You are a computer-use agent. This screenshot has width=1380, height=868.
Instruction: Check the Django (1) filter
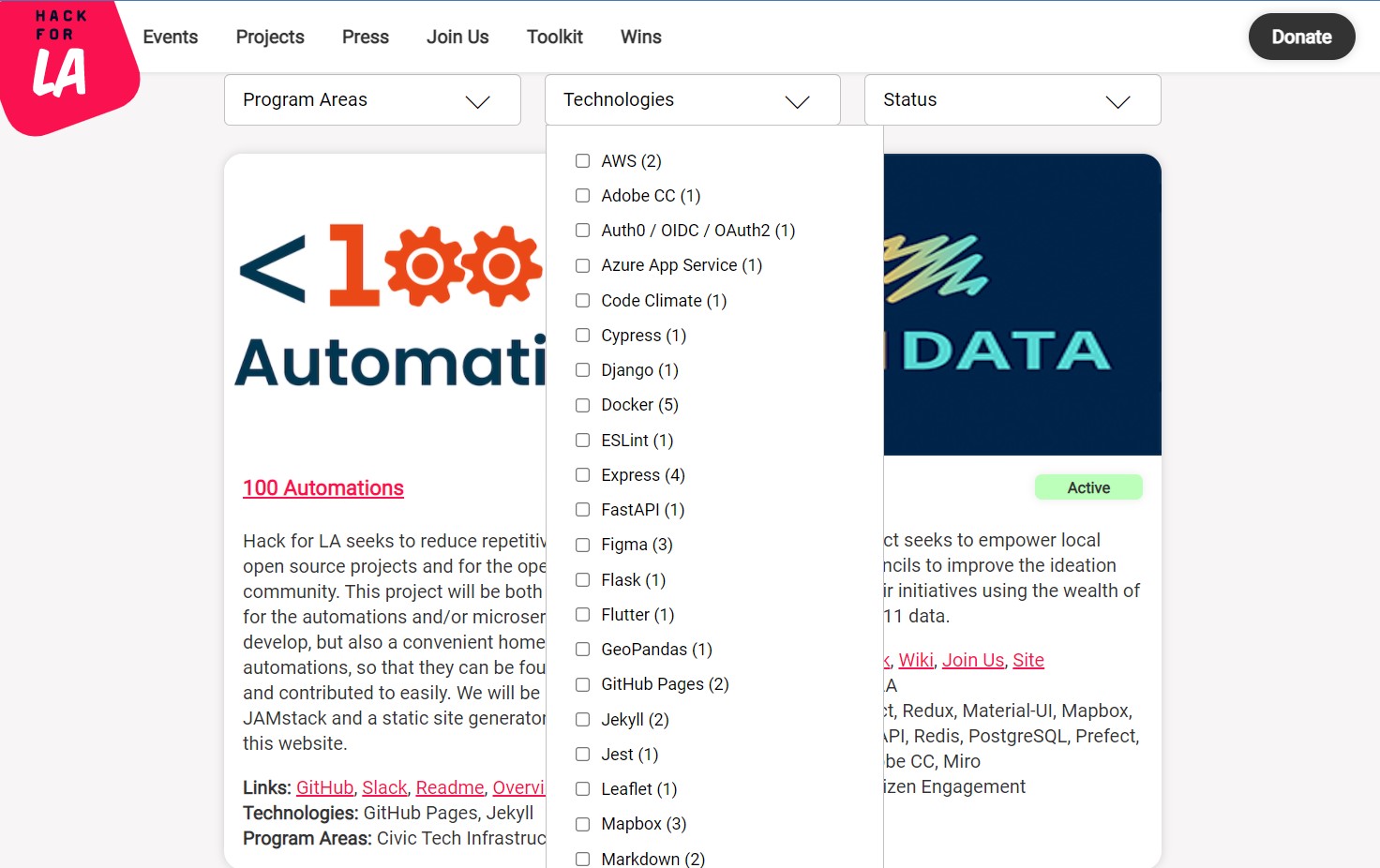tap(582, 370)
